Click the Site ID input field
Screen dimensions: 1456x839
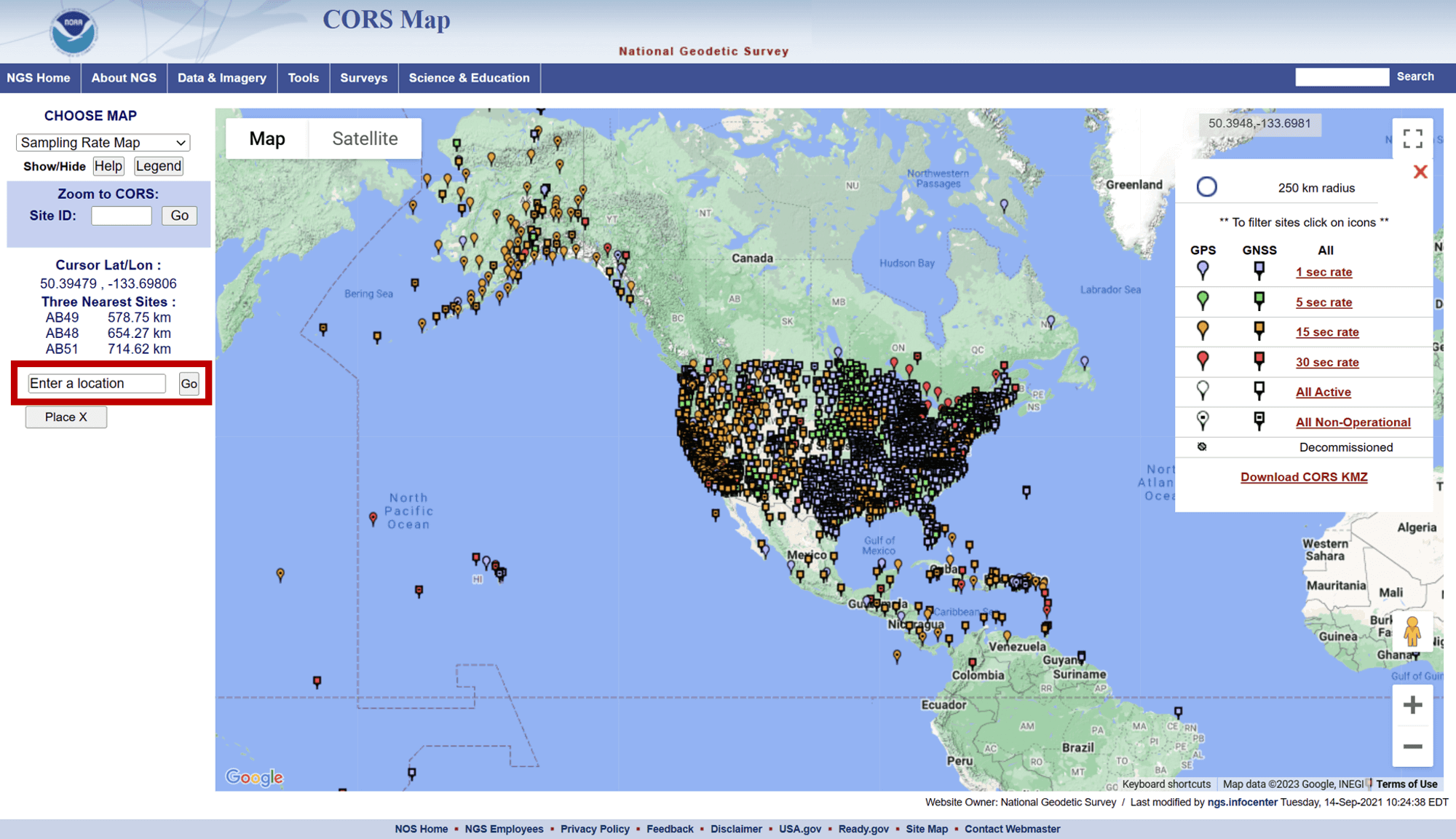[122, 216]
